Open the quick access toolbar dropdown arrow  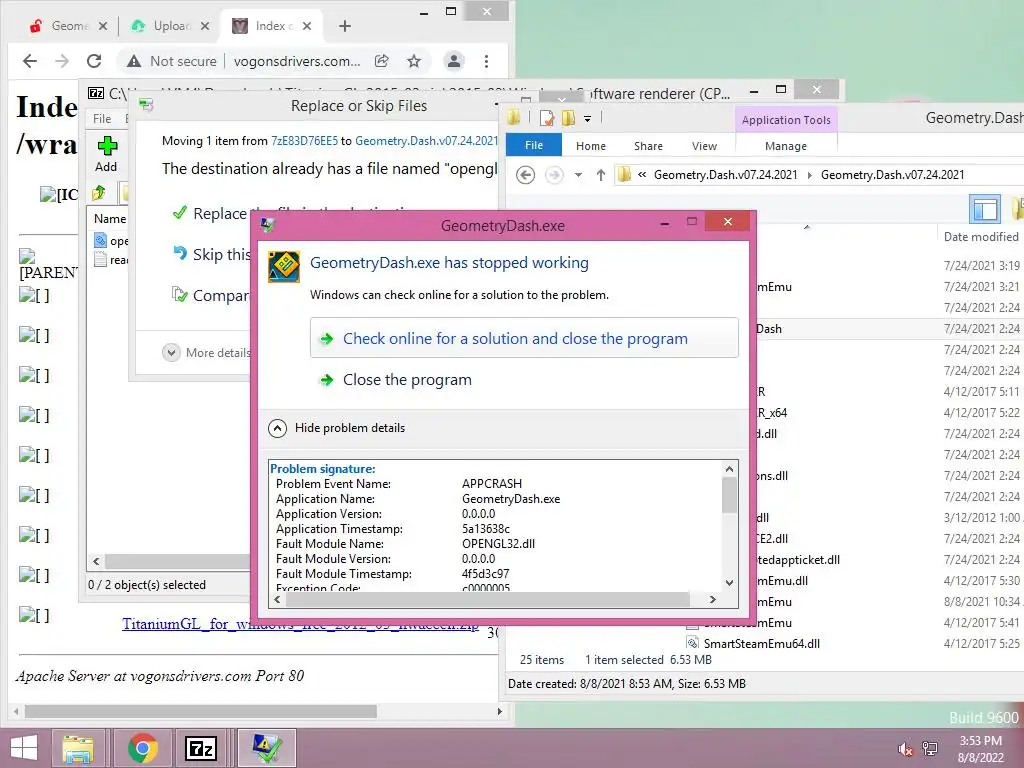[x=587, y=119]
